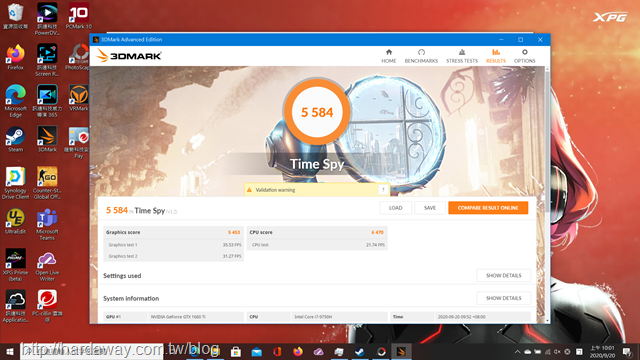Viewport: 640px width, 360px height.
Task: Click the SAVE button
Action: [430, 208]
